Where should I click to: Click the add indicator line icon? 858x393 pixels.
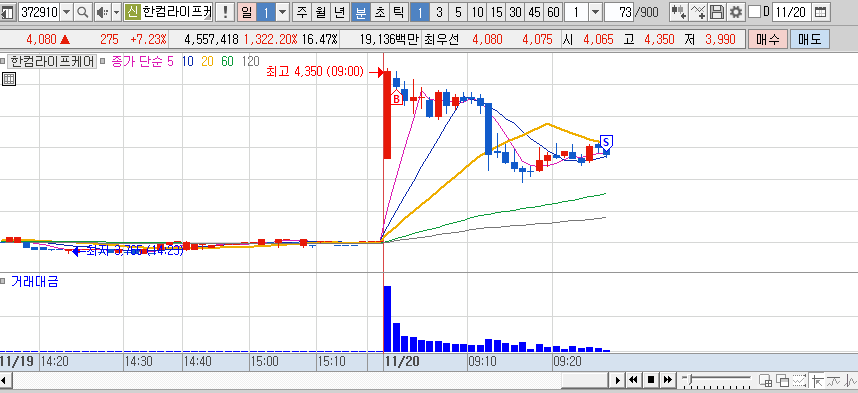(x=698, y=11)
